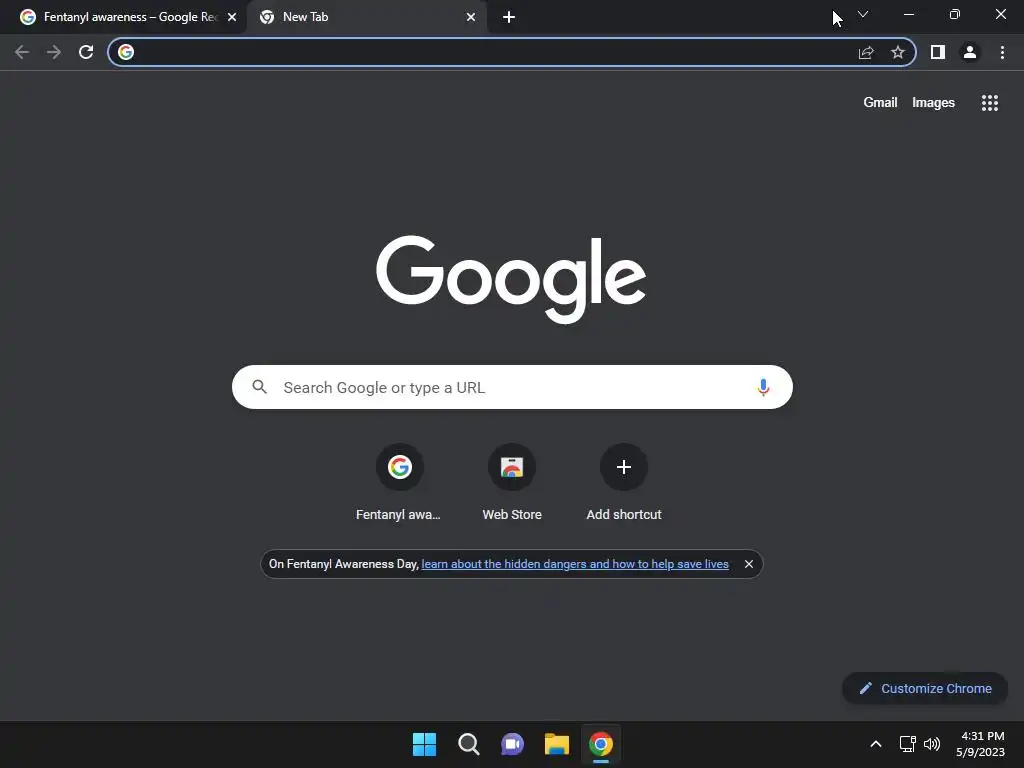The width and height of the screenshot is (1024, 768).
Task: Start voice search with microphone icon
Action: pyautogui.click(x=763, y=387)
